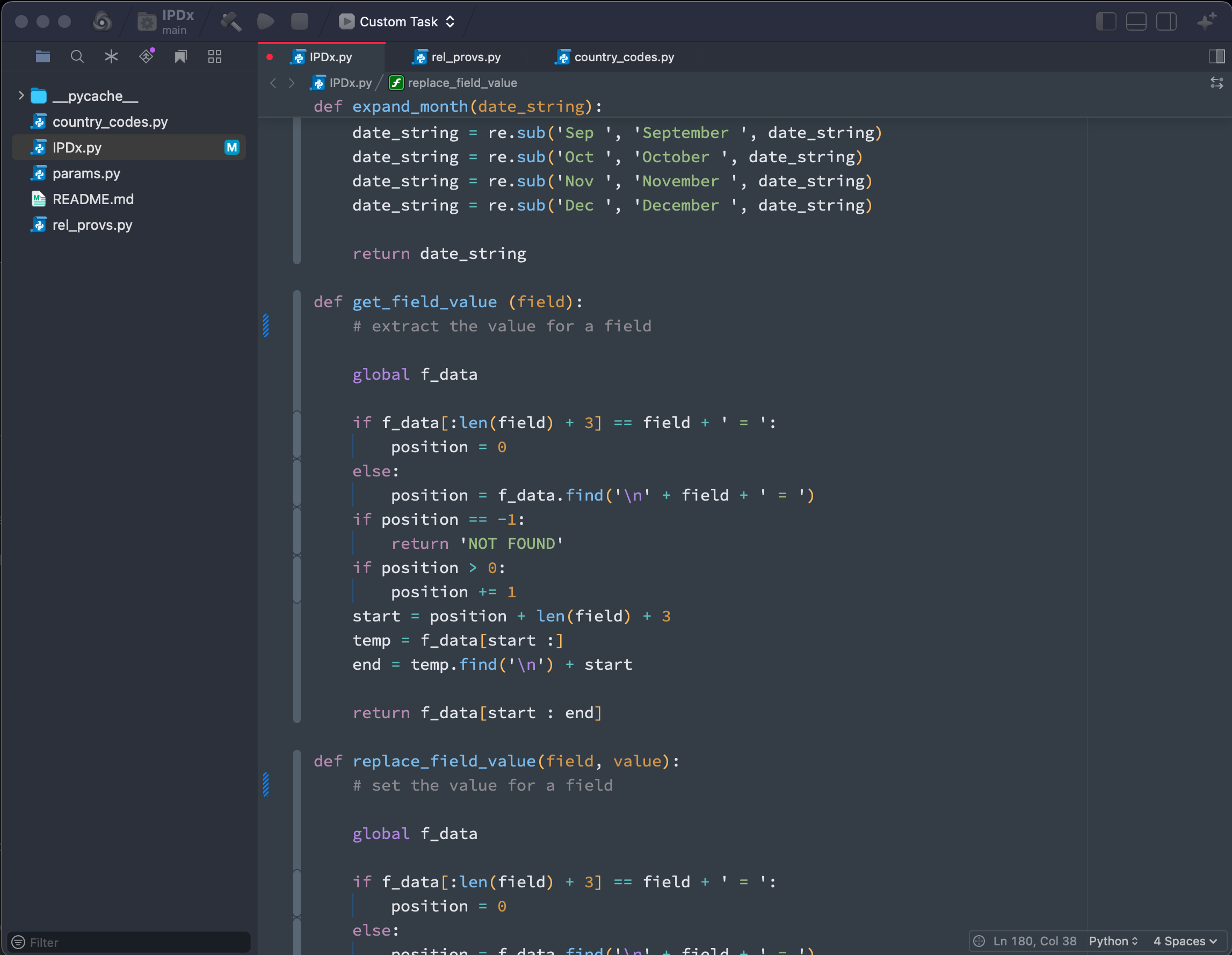
Task: Toggle the bottom pane visibility
Action: coord(1135,22)
